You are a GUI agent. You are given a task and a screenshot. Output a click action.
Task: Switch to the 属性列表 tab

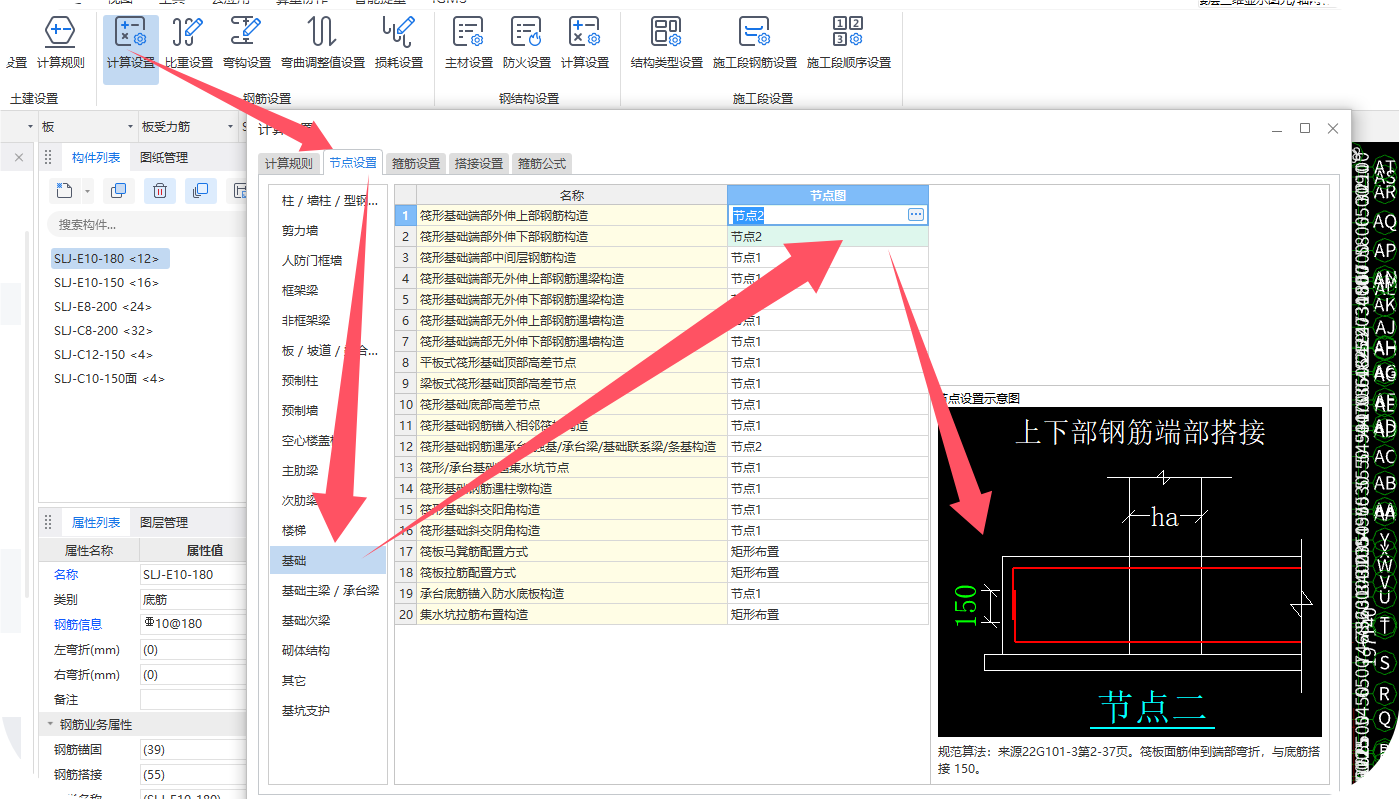tap(96, 523)
